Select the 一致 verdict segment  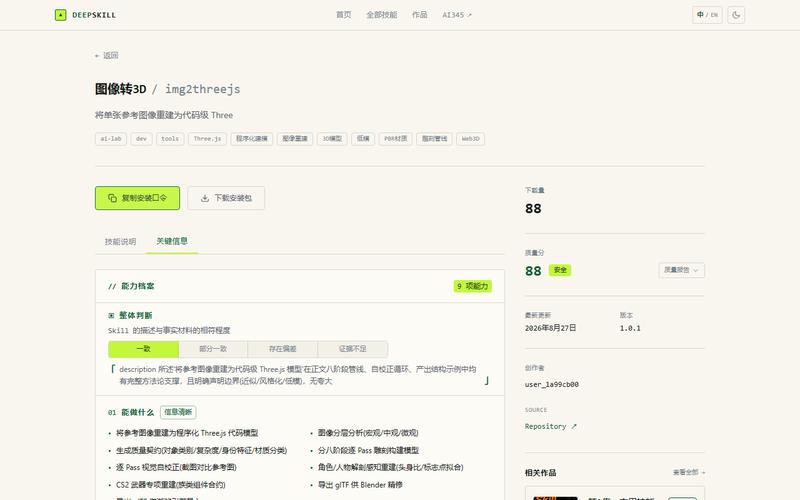point(143,349)
